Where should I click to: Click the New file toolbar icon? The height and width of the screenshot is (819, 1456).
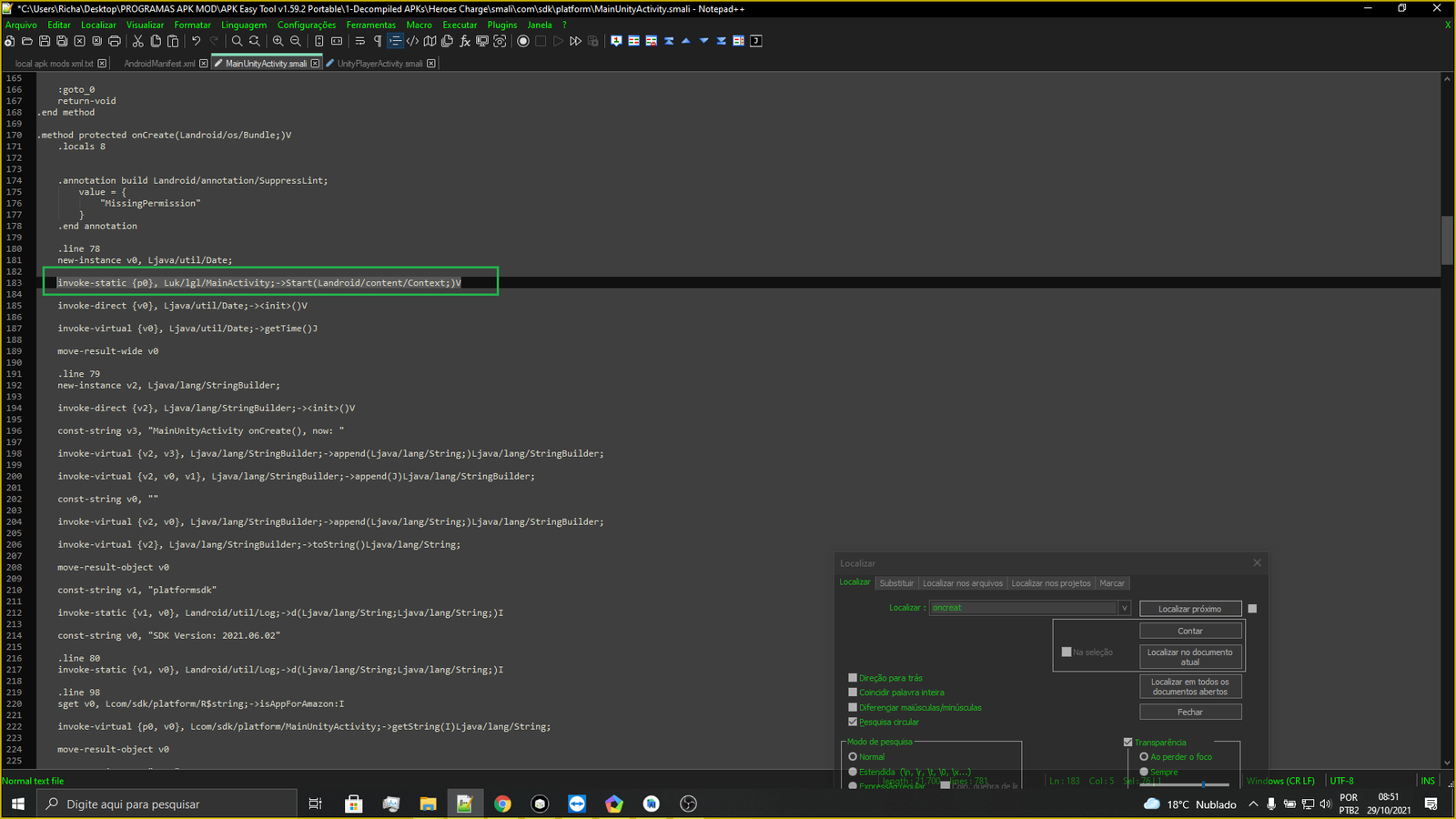point(9,41)
